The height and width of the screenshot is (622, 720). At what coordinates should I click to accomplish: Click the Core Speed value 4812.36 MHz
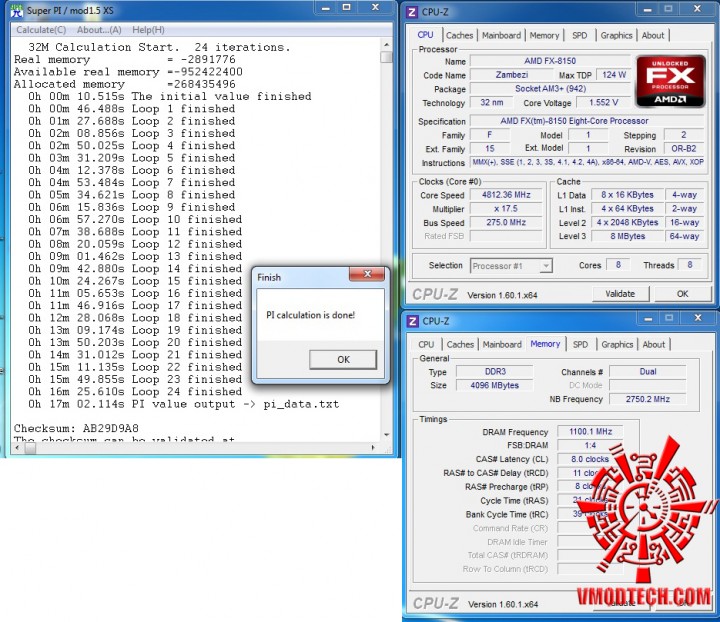point(506,195)
